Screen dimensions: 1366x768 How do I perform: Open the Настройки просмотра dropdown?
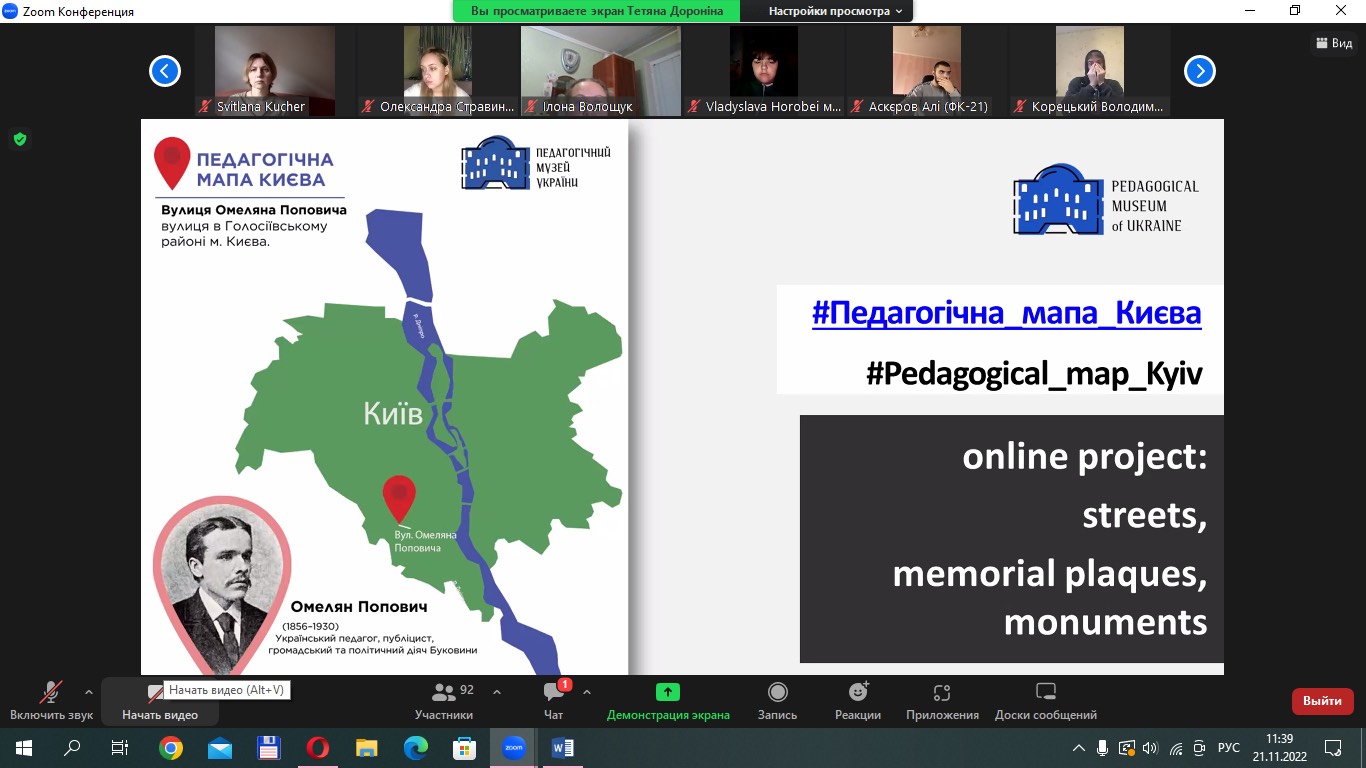pyautogui.click(x=835, y=11)
